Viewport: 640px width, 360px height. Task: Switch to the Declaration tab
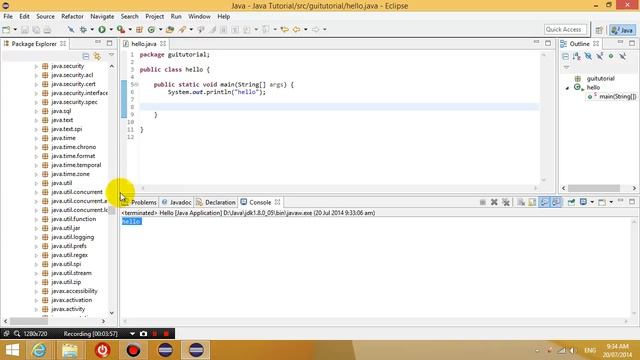pos(216,202)
